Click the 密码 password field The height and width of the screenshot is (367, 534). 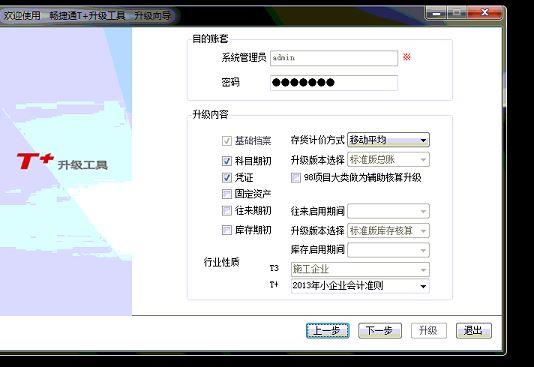pos(334,83)
